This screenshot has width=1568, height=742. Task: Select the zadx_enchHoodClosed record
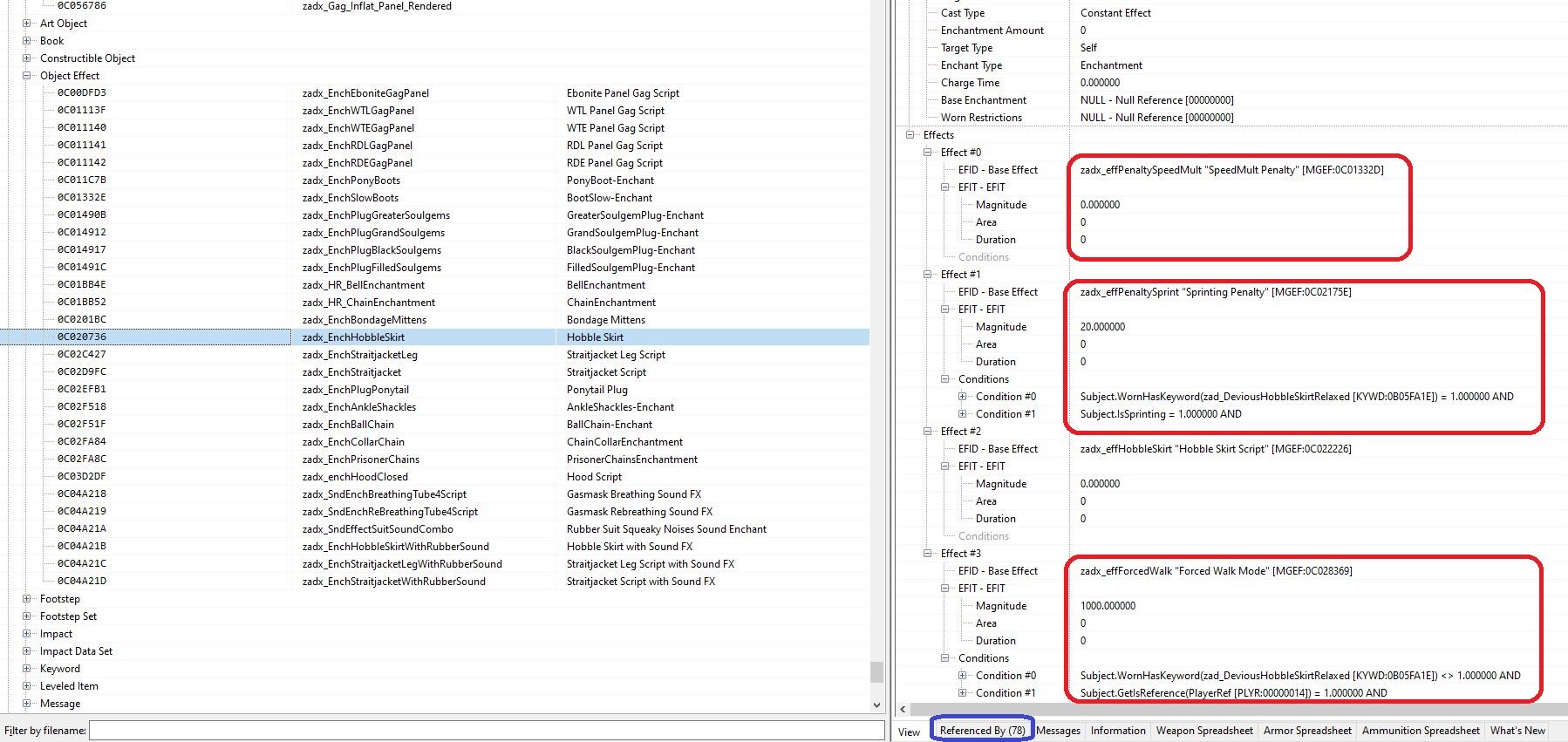coord(434,477)
